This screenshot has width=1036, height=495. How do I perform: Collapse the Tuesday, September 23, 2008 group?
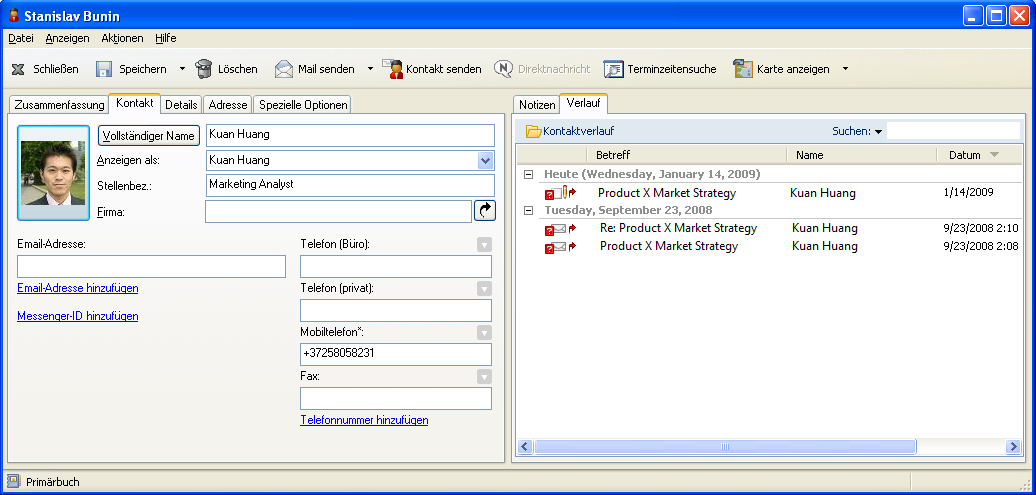pyautogui.click(x=527, y=210)
